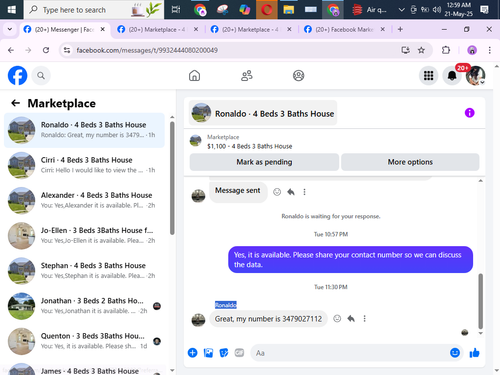Open the Groups icon in top navigation
The width and height of the screenshot is (500, 375).
click(x=298, y=76)
